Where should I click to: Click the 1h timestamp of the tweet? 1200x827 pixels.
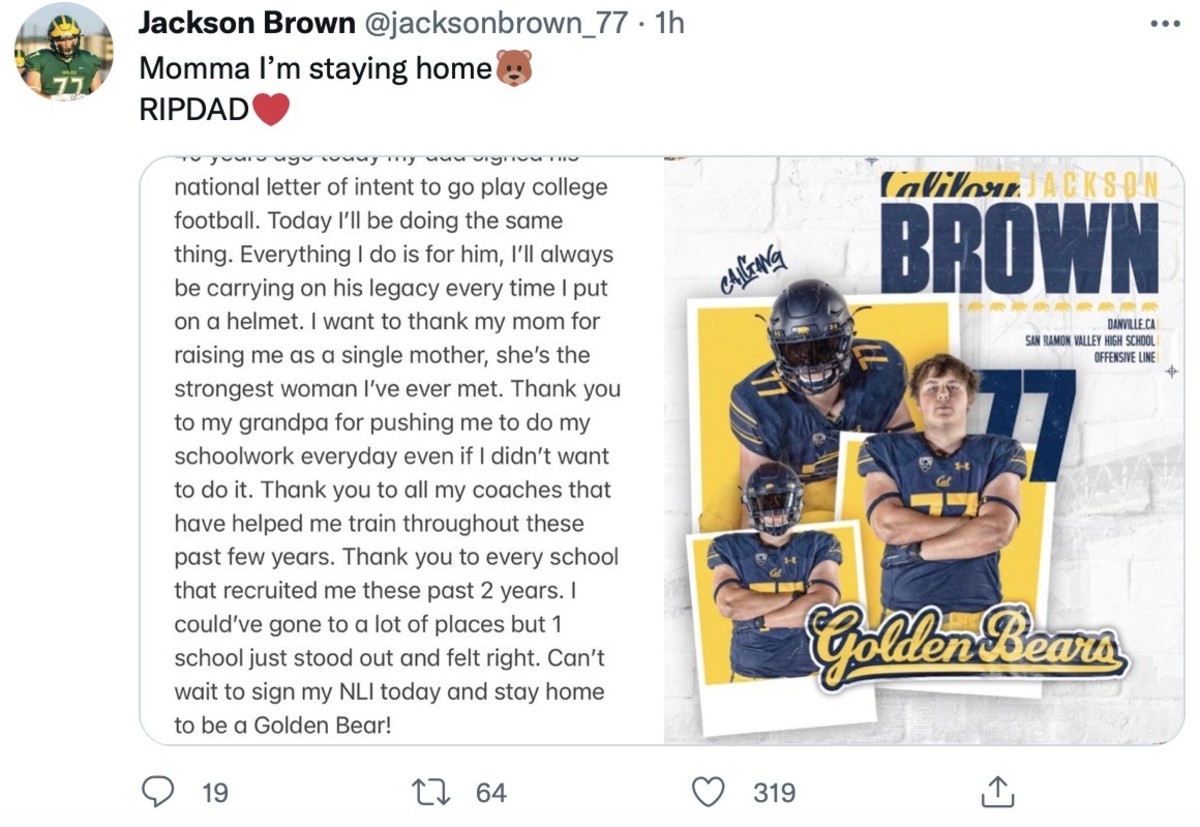pyautogui.click(x=669, y=23)
